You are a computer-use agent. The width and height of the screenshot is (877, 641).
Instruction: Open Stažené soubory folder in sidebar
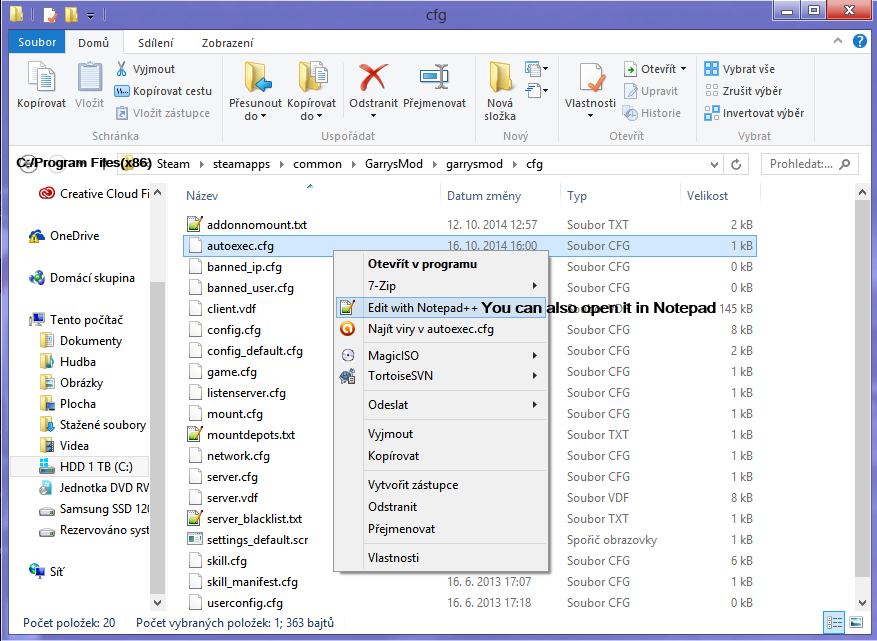coord(93,425)
